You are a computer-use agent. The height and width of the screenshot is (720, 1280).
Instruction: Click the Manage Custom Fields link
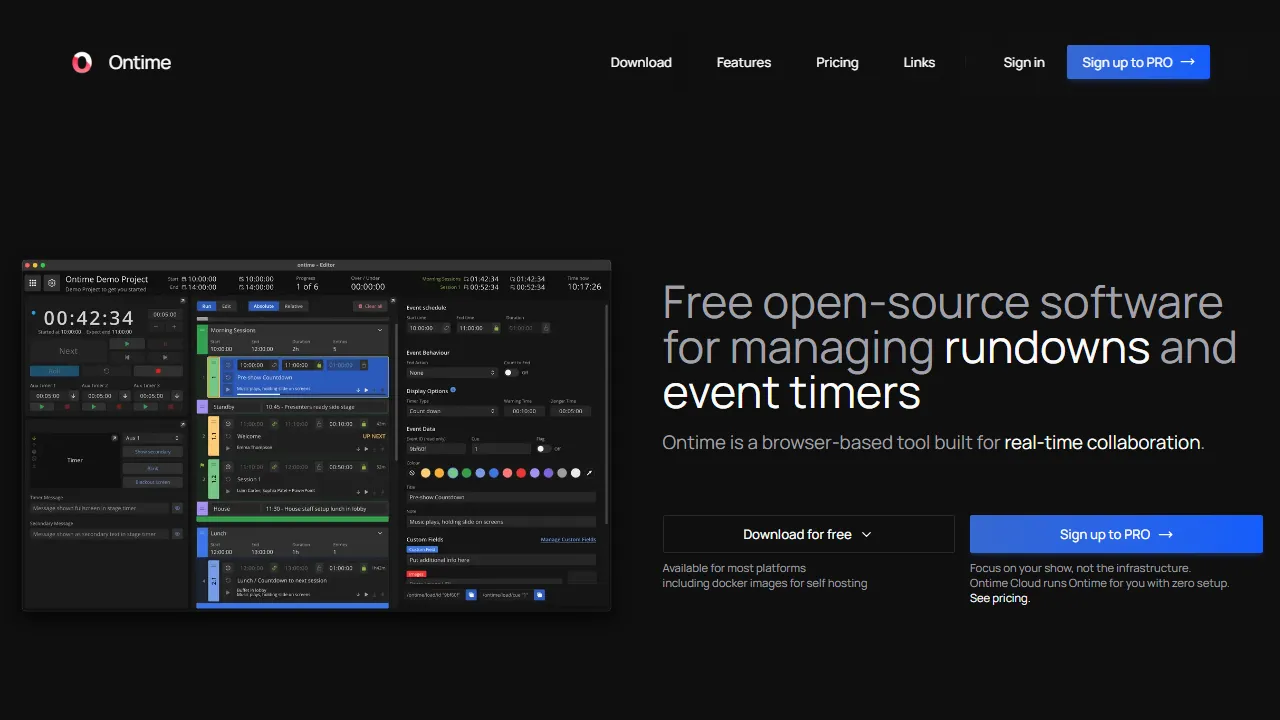pyautogui.click(x=568, y=539)
